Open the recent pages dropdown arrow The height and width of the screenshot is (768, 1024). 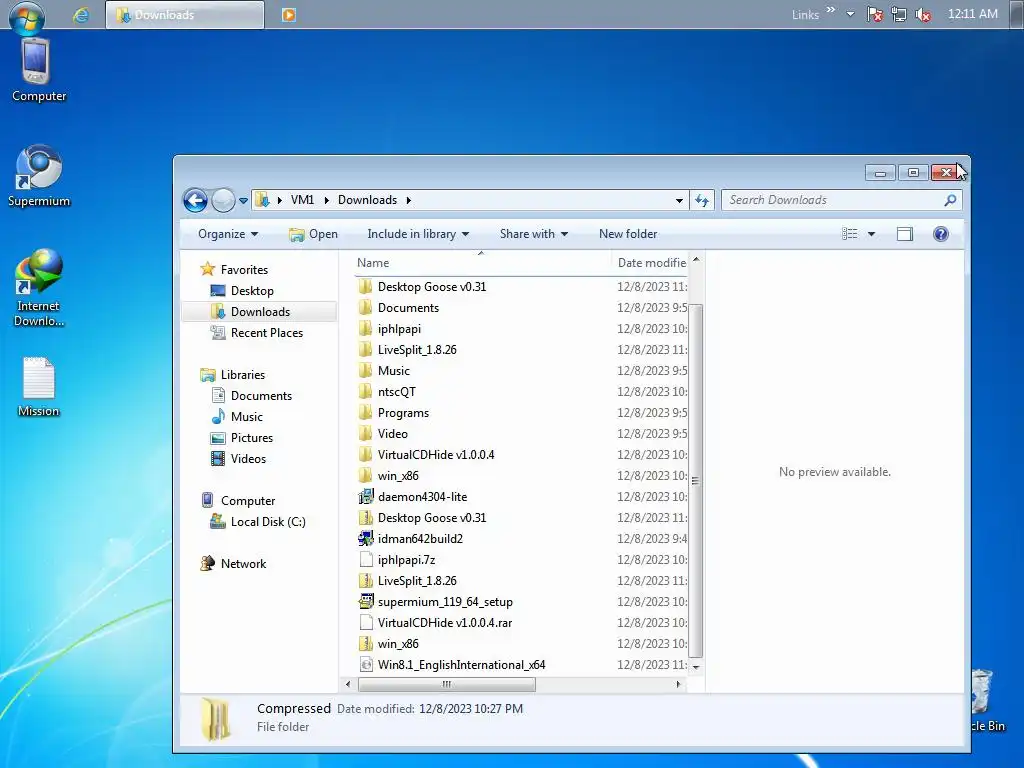pos(243,200)
